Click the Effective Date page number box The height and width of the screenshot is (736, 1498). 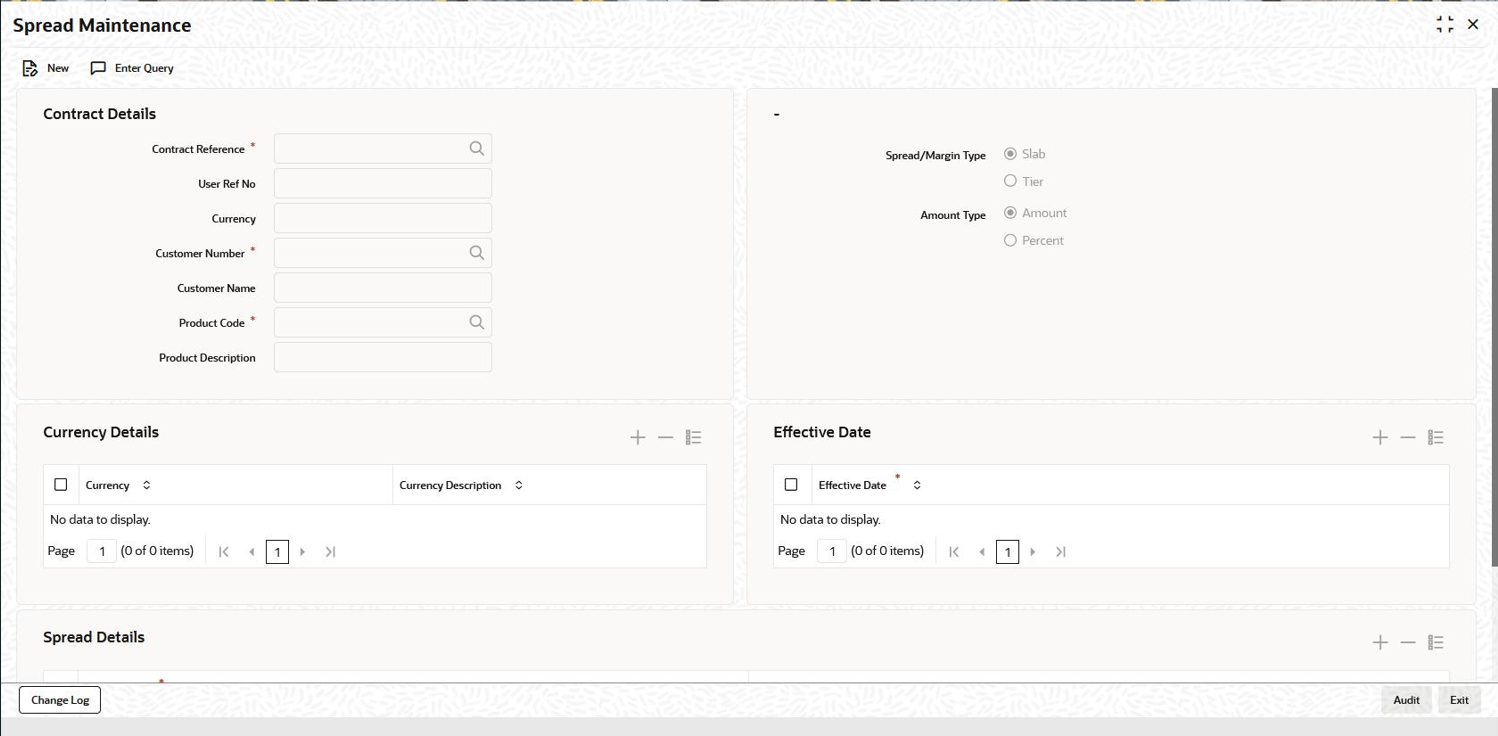point(832,551)
